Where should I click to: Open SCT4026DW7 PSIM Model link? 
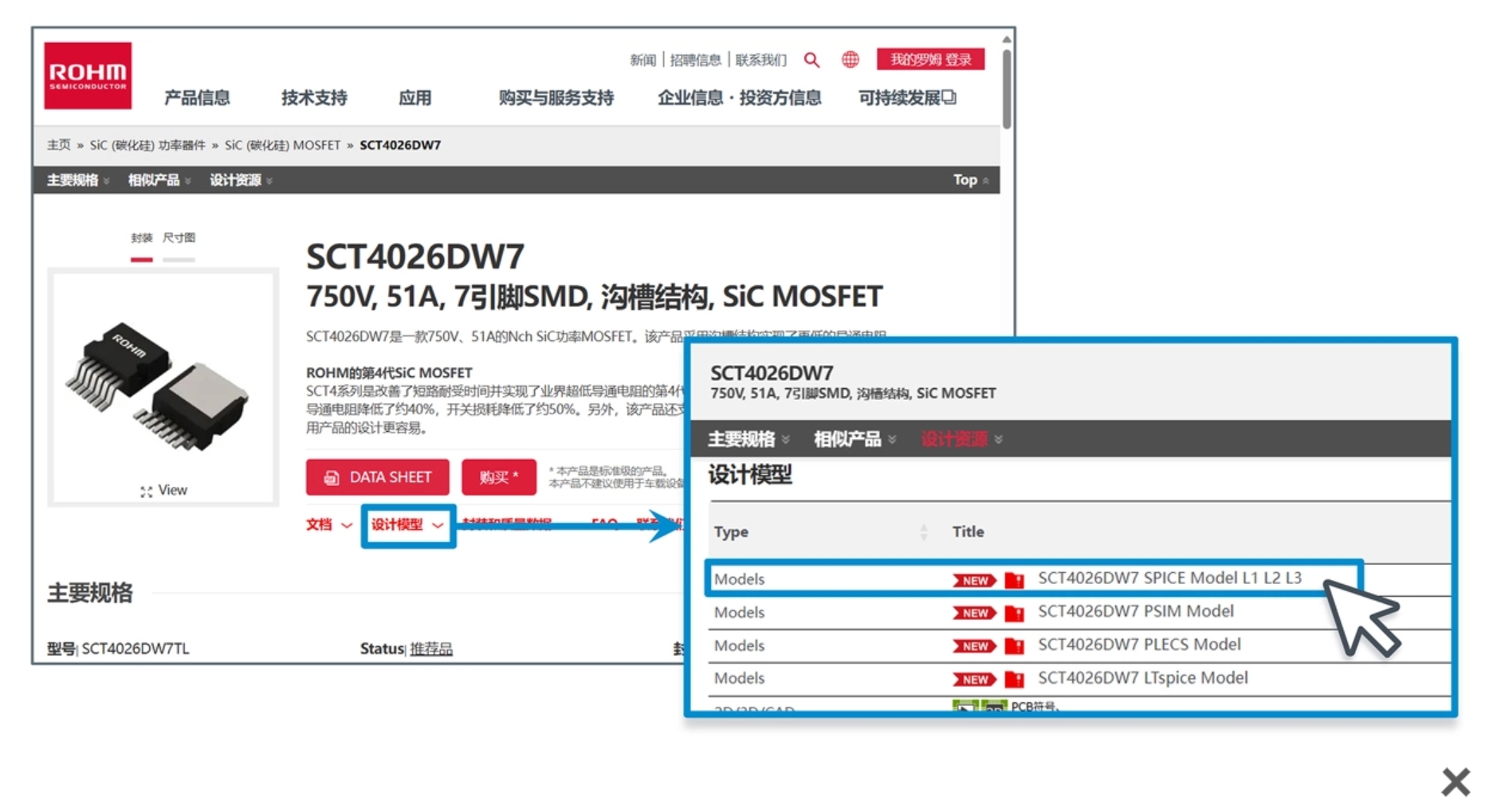(1135, 612)
